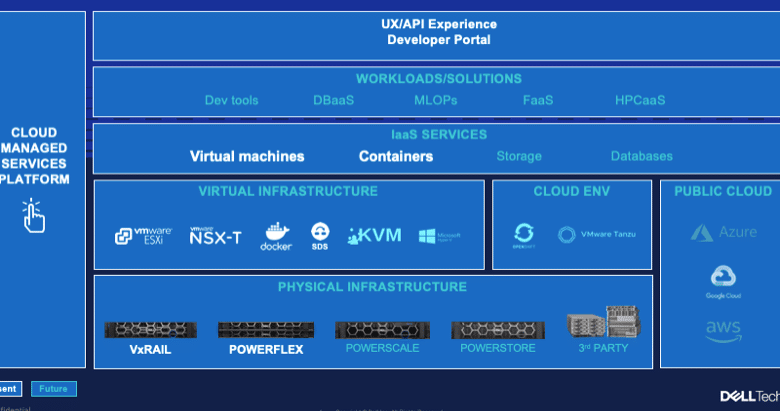The width and height of the screenshot is (780, 411).
Task: Click the Containers label
Action: click(x=396, y=156)
